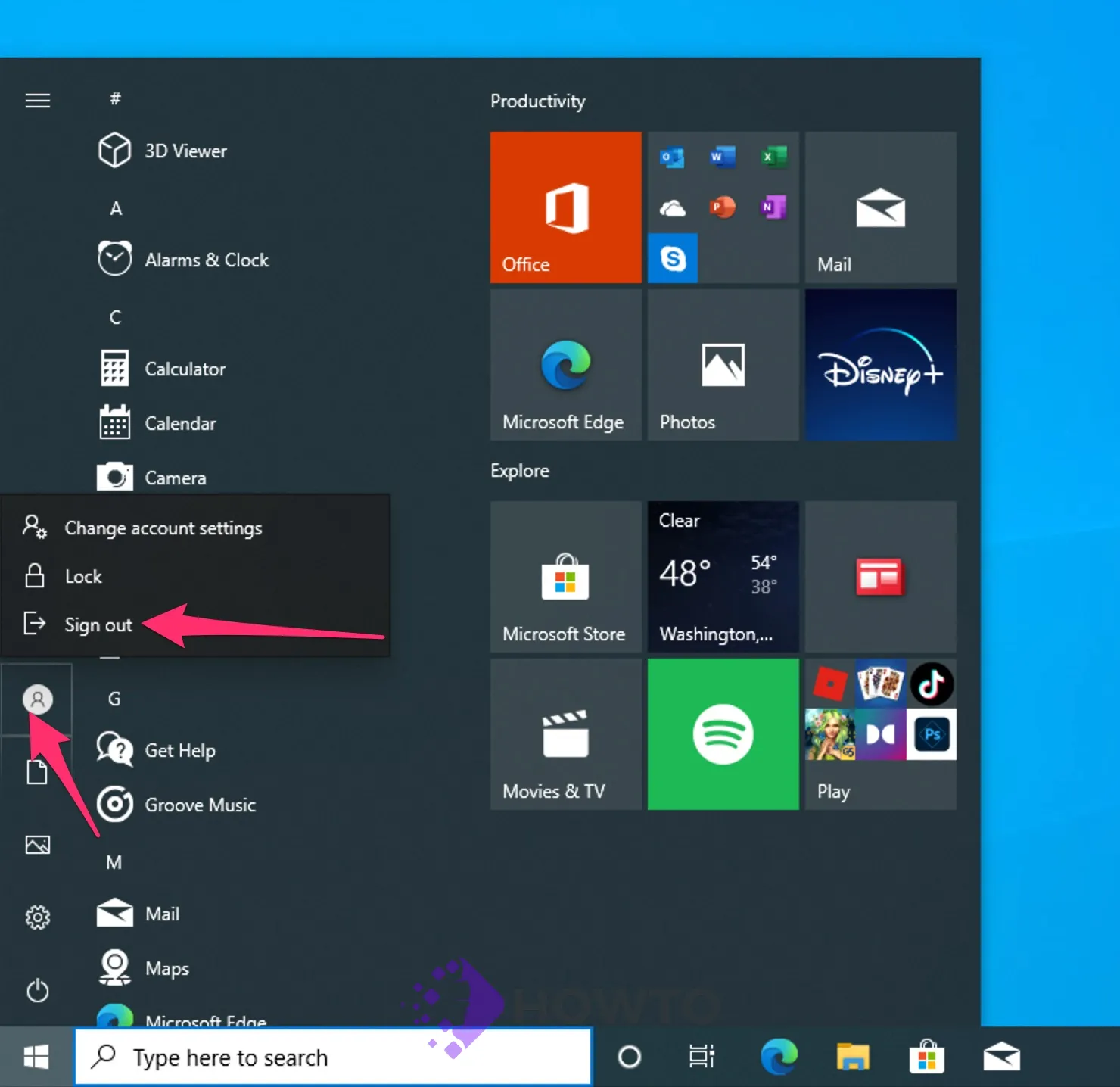This screenshot has height=1087, width=1120.
Task: Open the Movies & TV tile
Action: (566, 734)
